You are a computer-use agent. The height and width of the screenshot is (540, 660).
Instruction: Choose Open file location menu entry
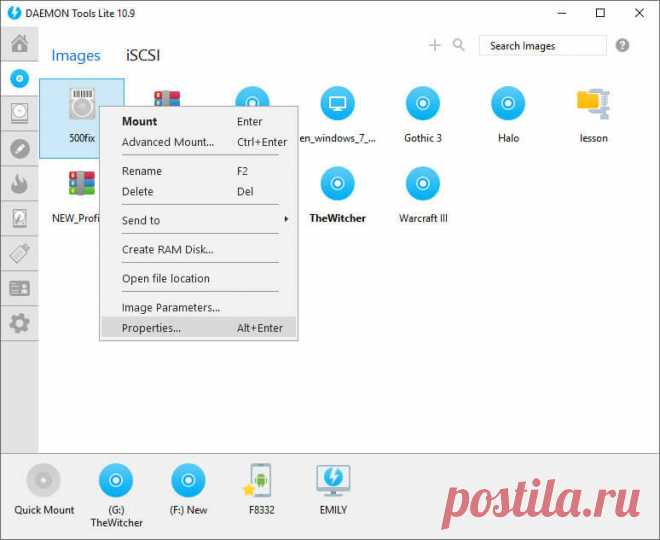coord(199,279)
